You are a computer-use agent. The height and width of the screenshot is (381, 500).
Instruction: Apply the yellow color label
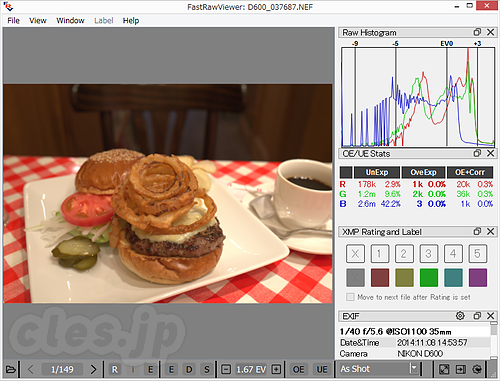click(404, 278)
